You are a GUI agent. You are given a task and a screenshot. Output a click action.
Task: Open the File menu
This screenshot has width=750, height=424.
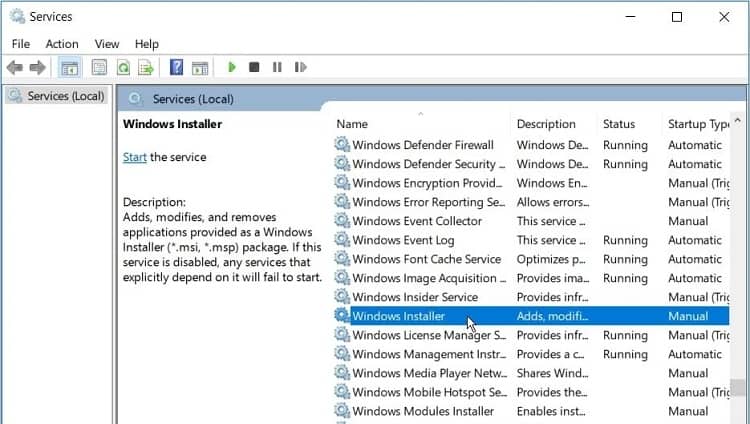(21, 44)
